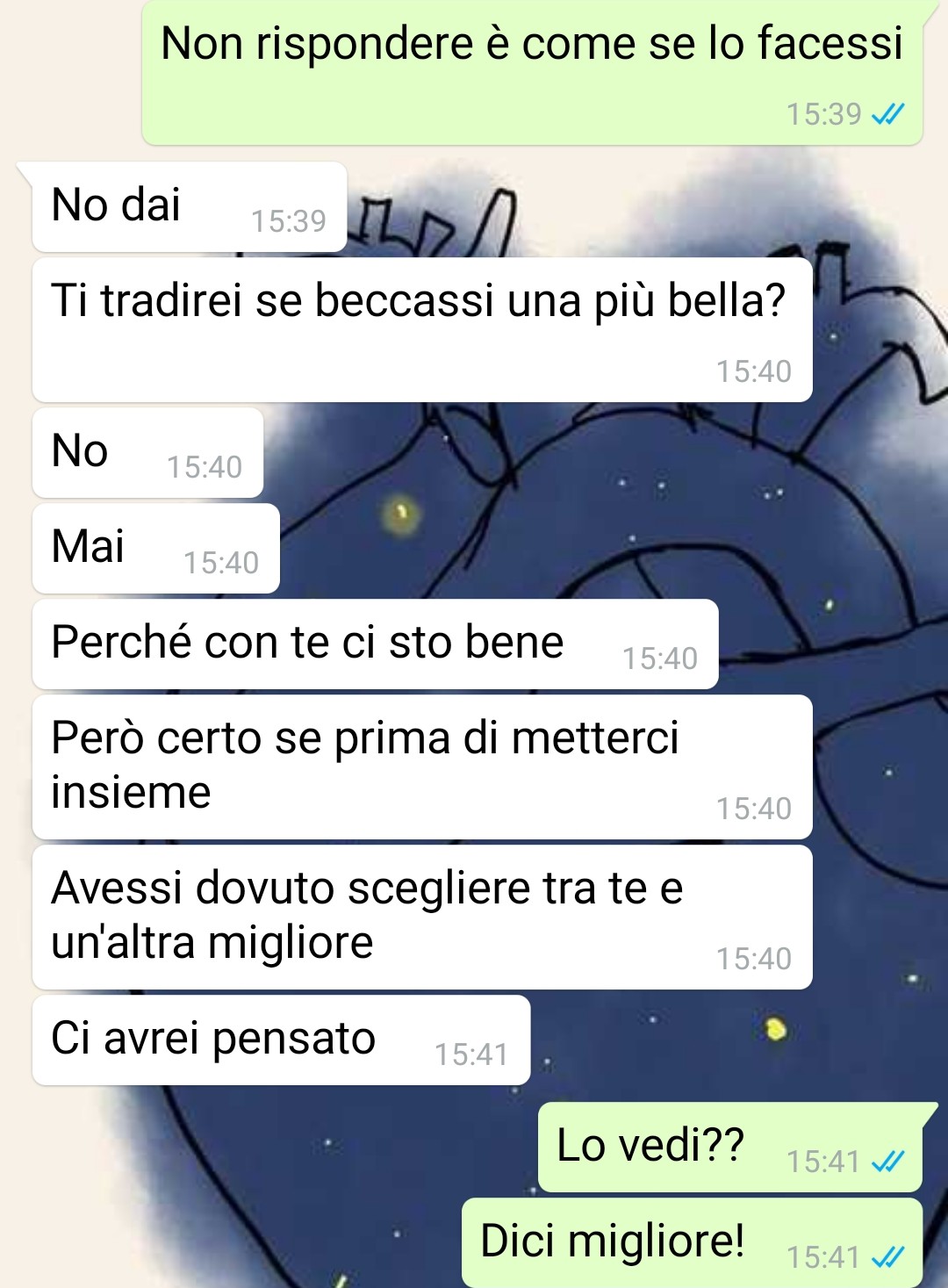Image resolution: width=948 pixels, height=1288 pixels.
Task: Tap the 'No' message bubble
Action: click(x=147, y=452)
